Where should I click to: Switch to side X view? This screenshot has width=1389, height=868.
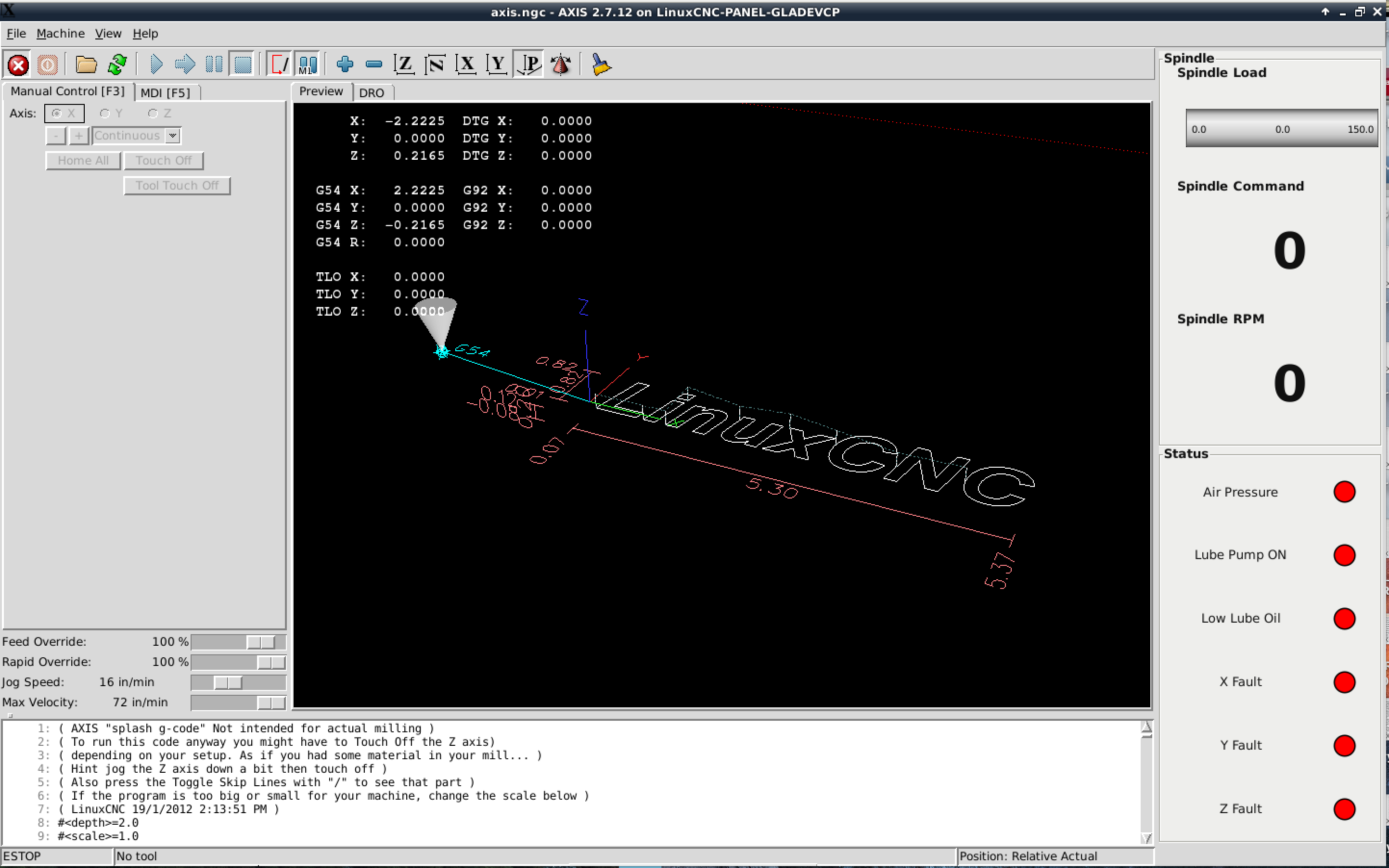pyautogui.click(x=466, y=65)
